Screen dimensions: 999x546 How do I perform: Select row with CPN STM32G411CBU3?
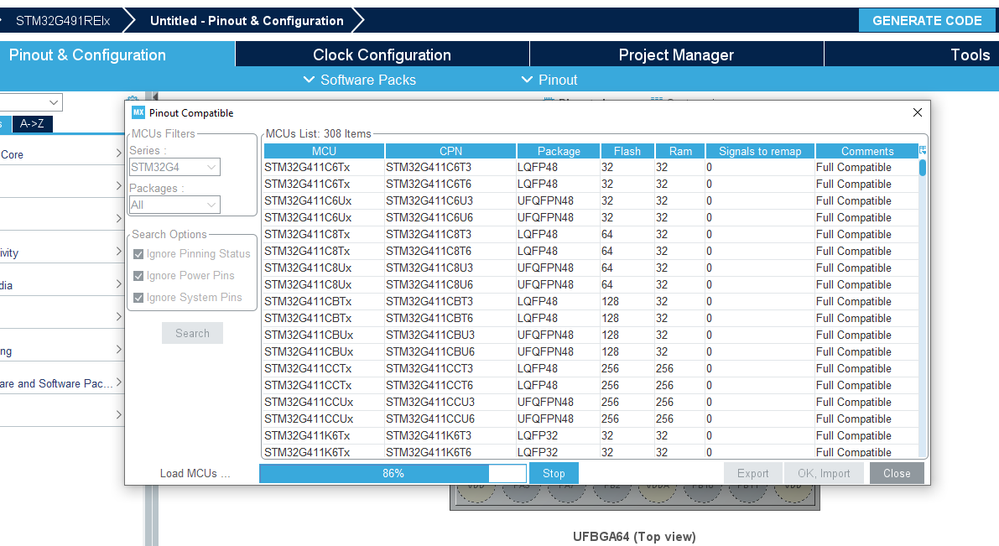591,335
